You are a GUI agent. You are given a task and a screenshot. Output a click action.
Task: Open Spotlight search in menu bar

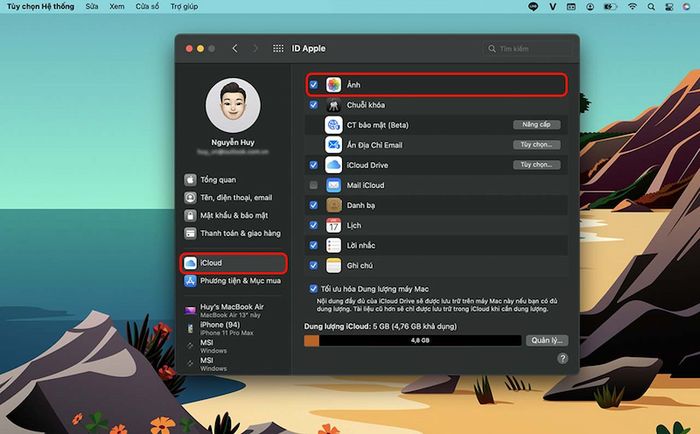click(651, 7)
